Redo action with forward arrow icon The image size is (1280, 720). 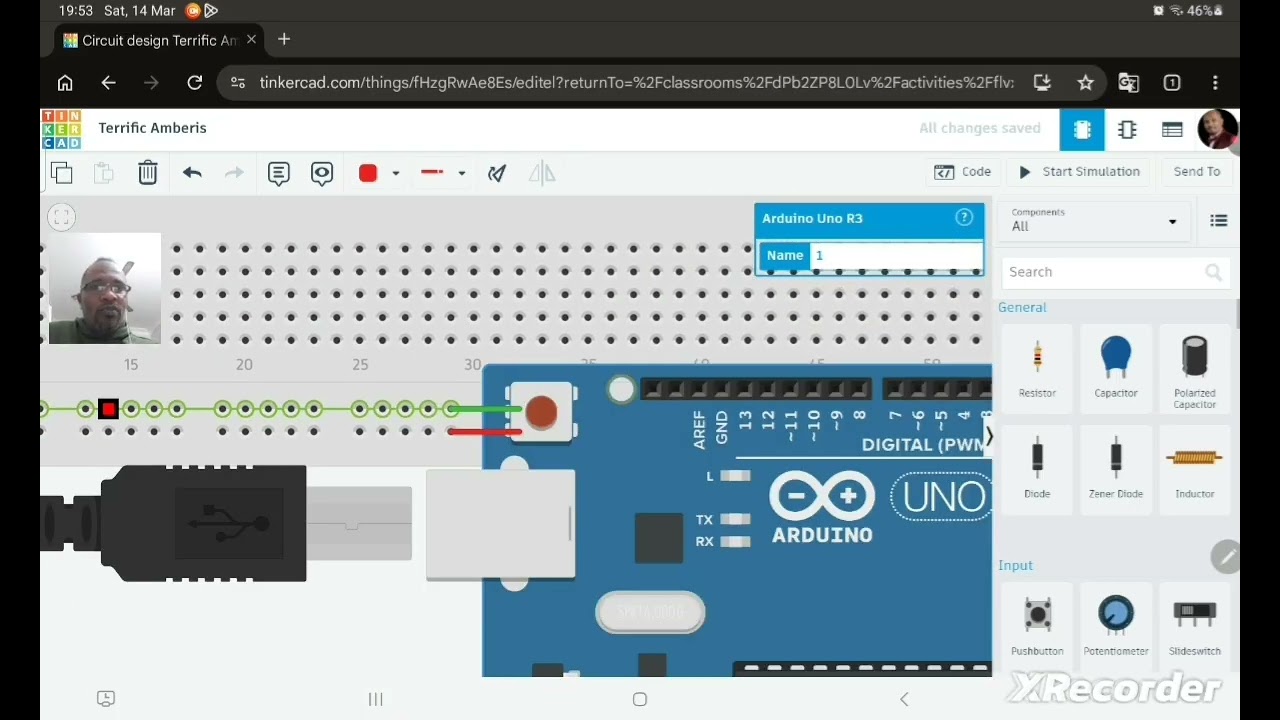(234, 173)
